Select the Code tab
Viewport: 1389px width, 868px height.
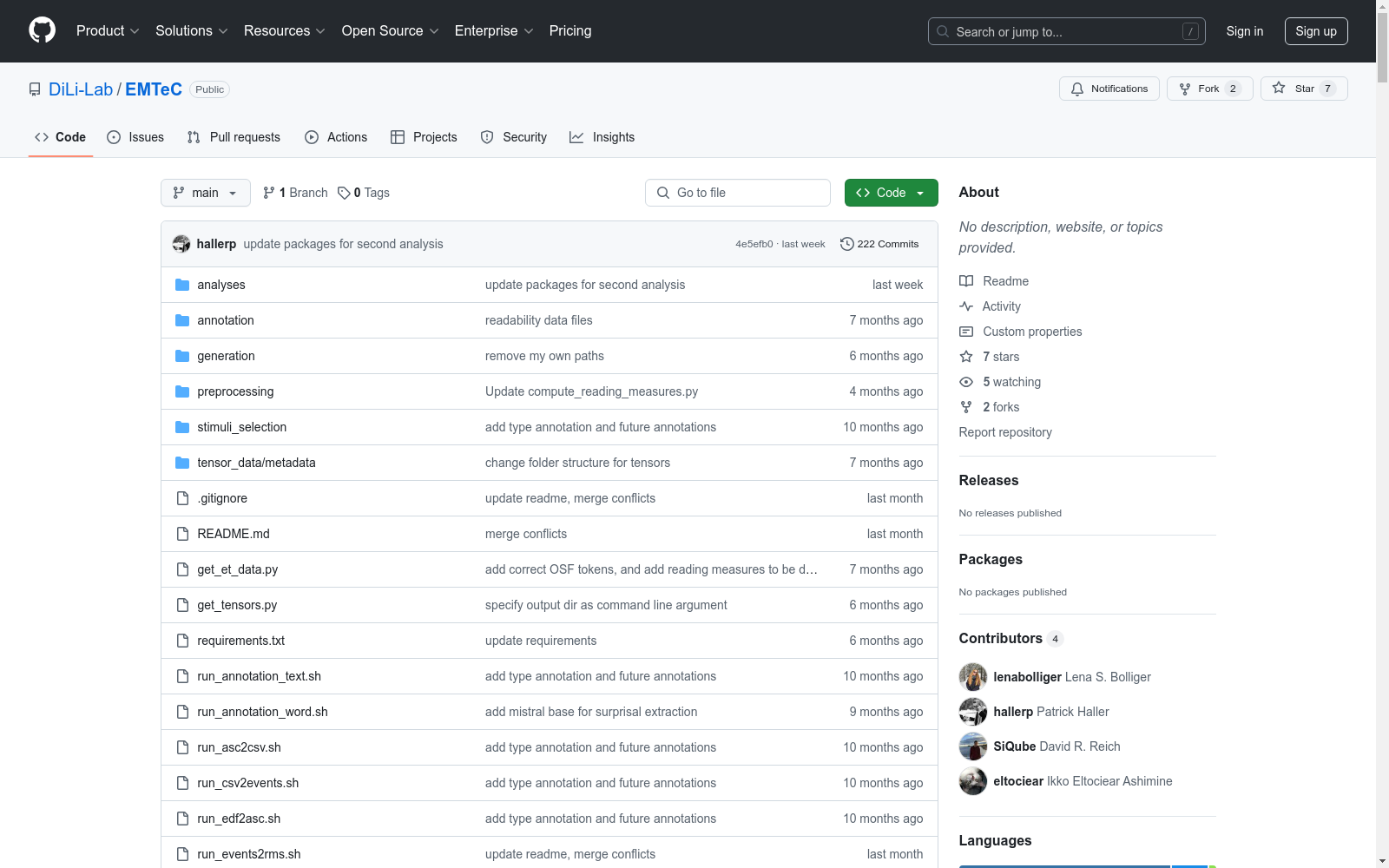pos(61,137)
